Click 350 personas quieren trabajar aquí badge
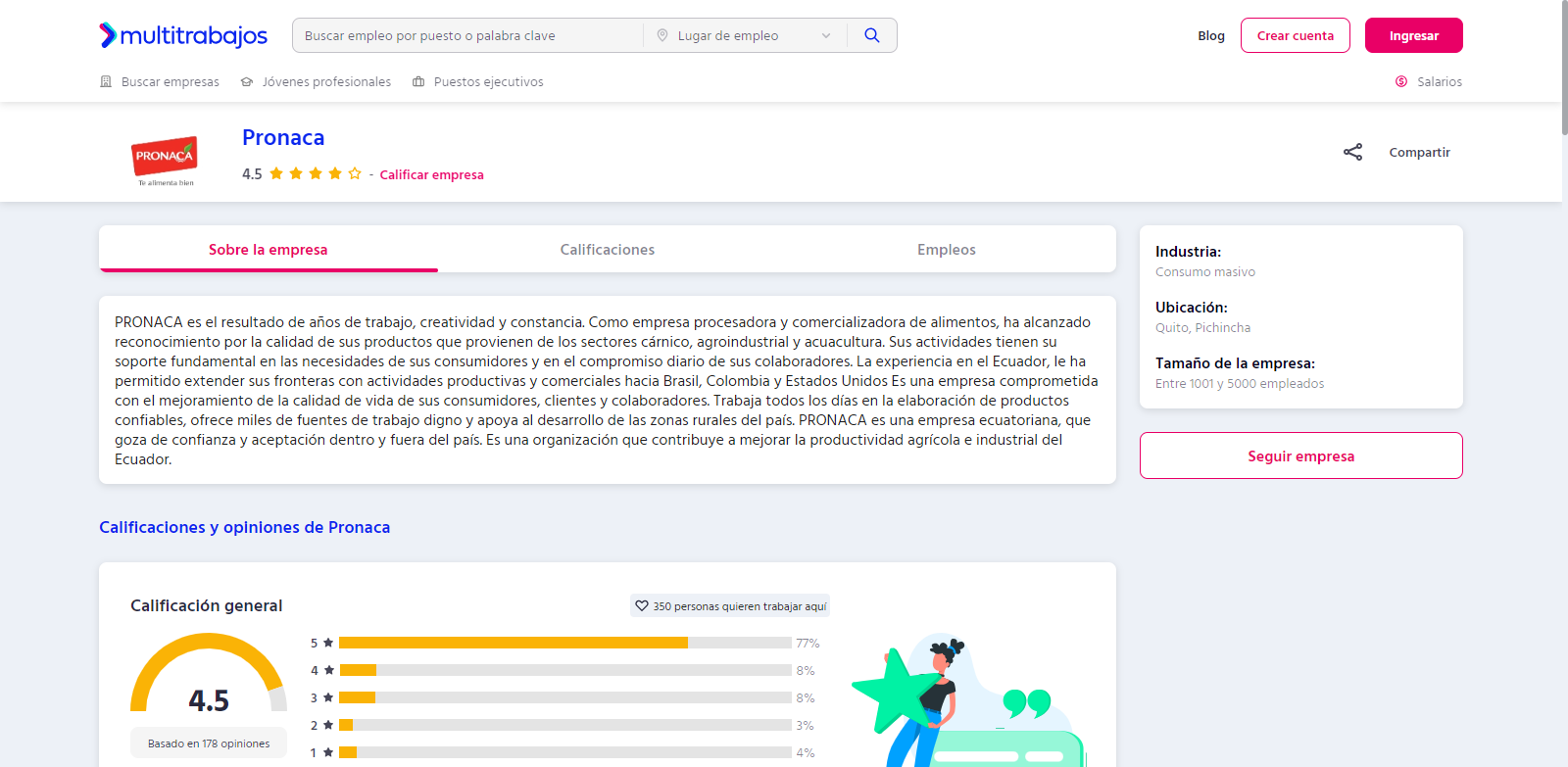The height and width of the screenshot is (767, 1568). coord(730,606)
